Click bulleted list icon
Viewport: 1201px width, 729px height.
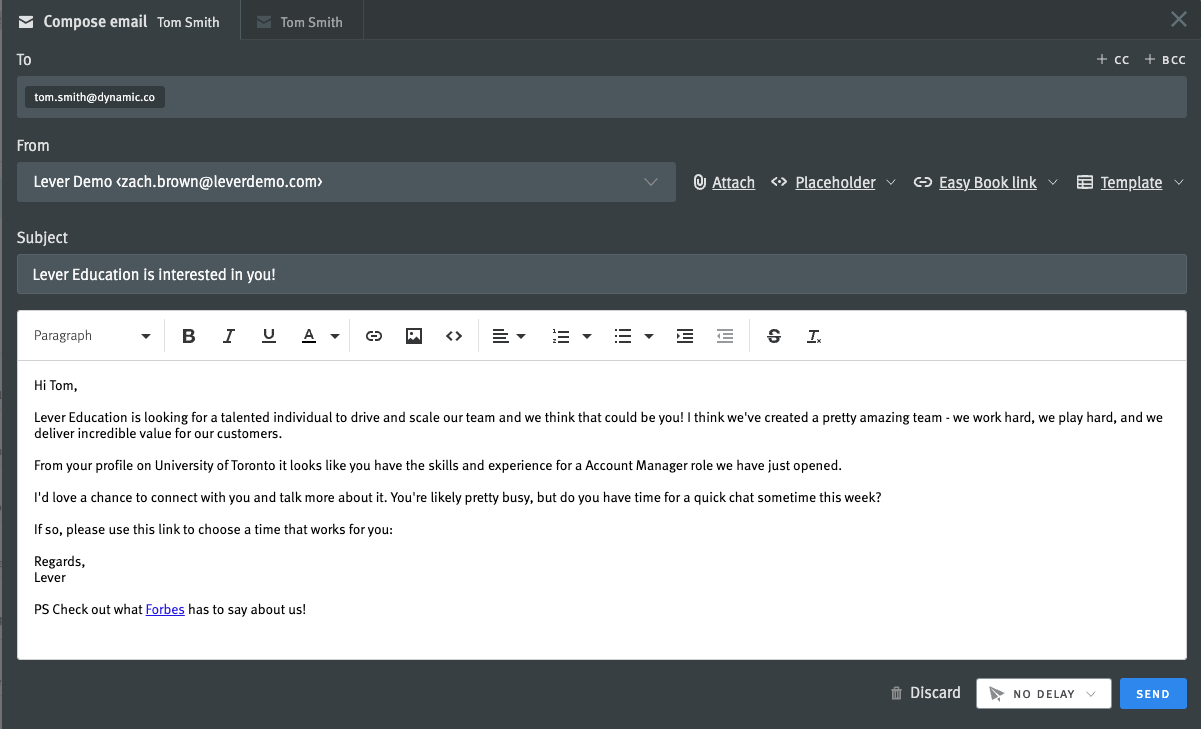(x=623, y=336)
